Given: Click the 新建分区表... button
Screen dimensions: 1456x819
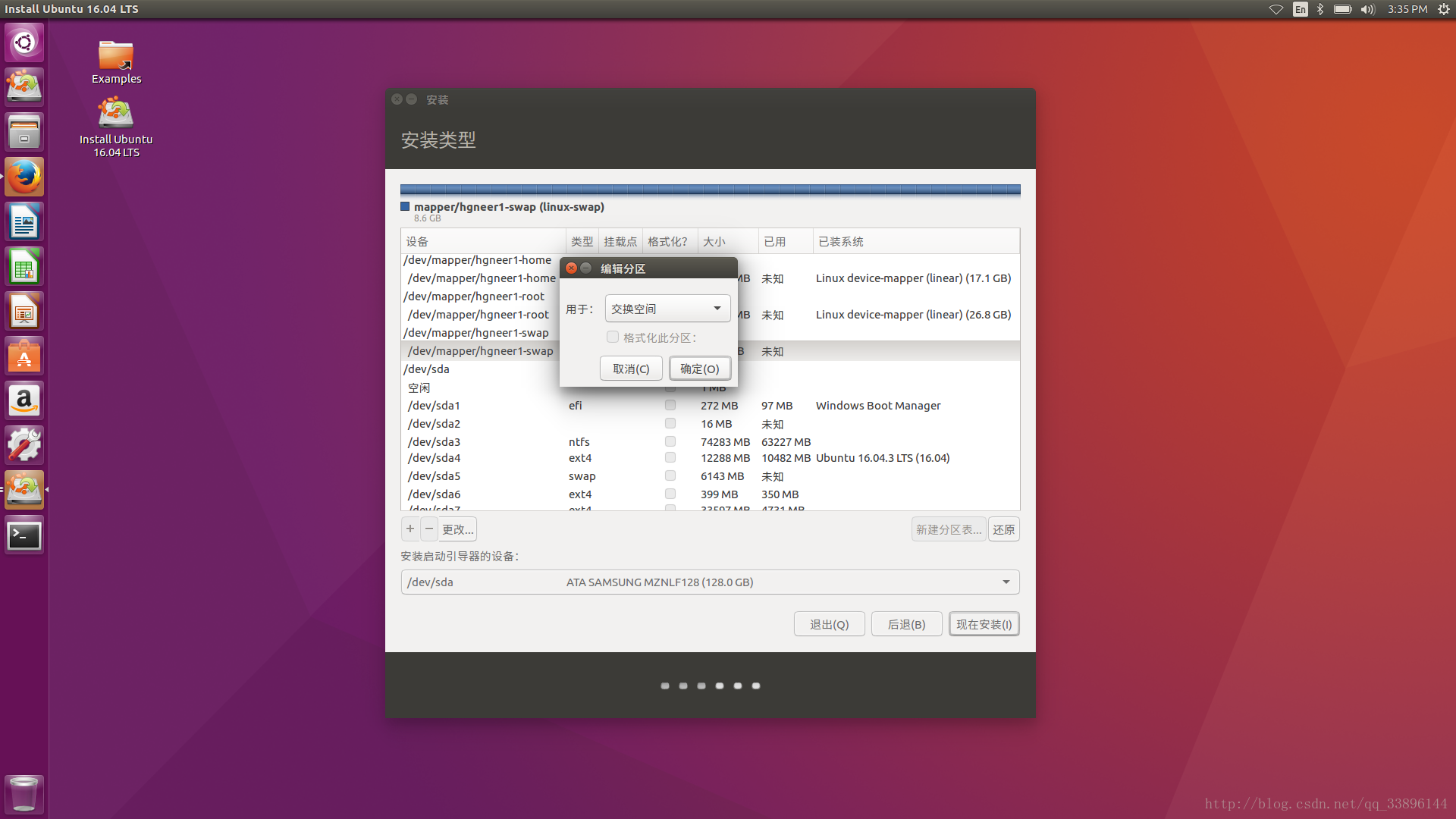Looking at the screenshot, I should [949, 529].
